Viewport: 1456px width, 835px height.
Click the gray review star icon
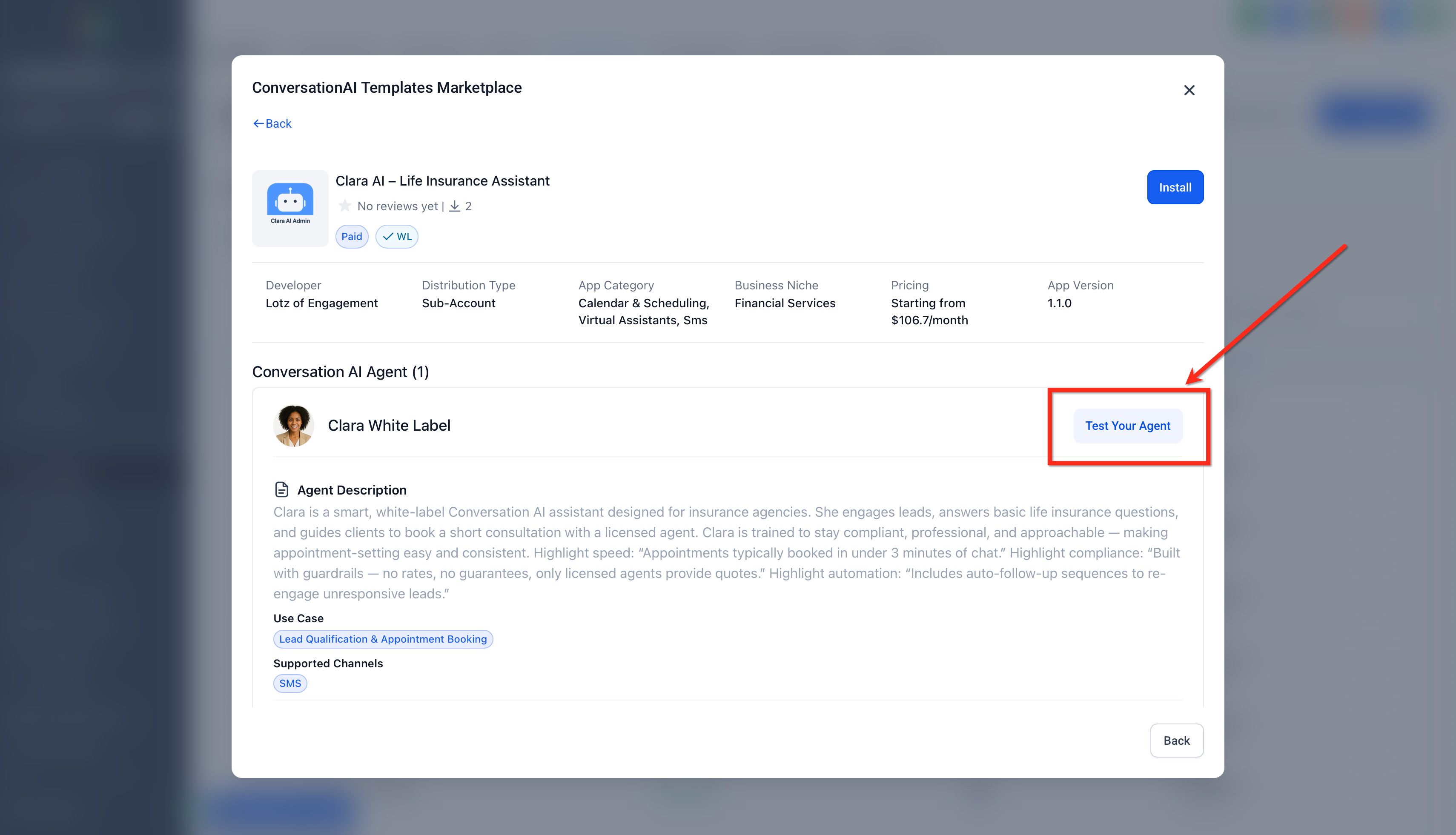click(344, 206)
